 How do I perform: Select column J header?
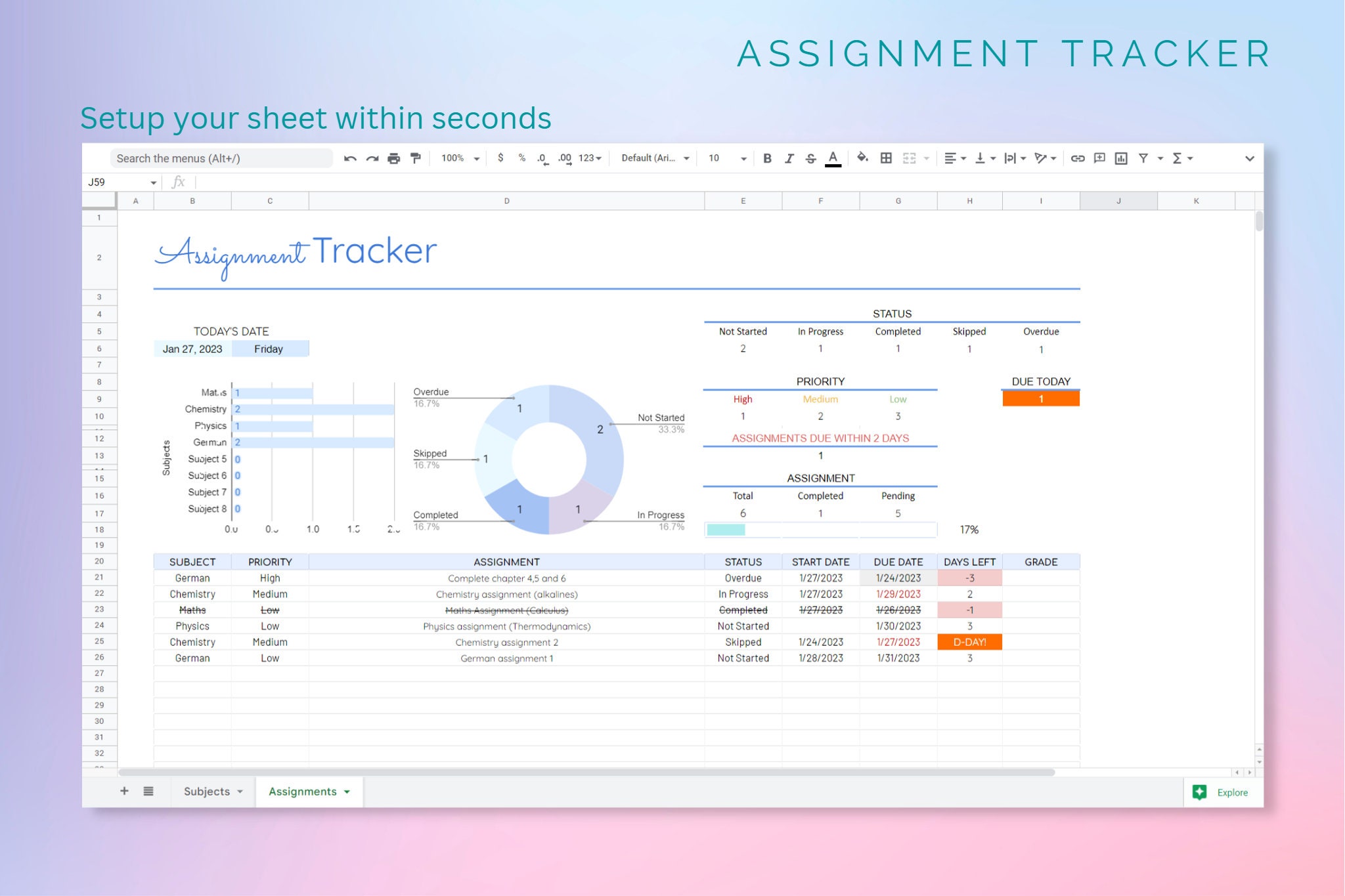tap(1118, 201)
